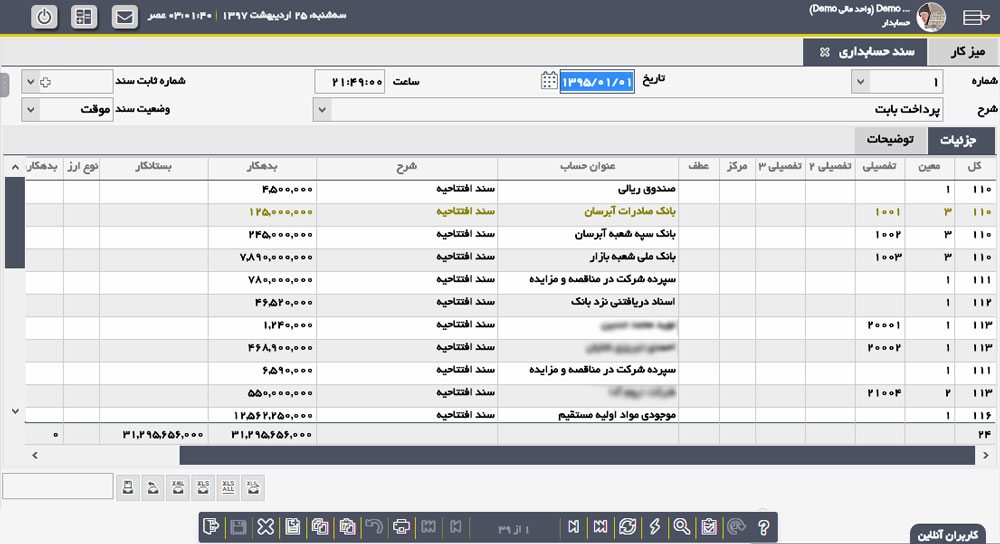Click the restore arrow tray icon below grid
The width and height of the screenshot is (1000, 544).
click(153, 488)
